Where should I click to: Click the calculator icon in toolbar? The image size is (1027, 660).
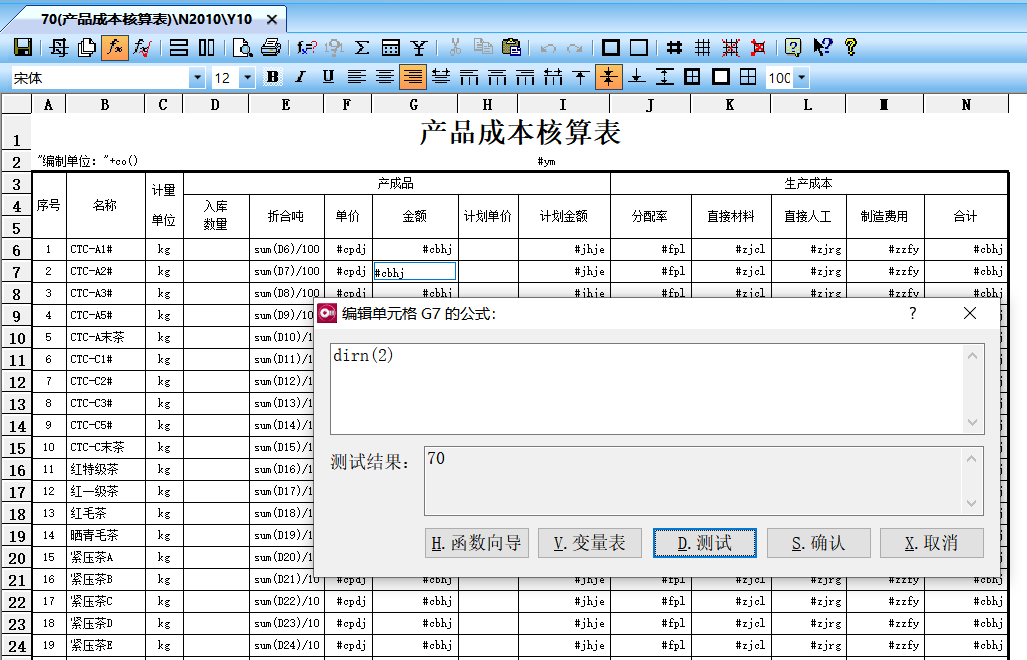point(391,47)
